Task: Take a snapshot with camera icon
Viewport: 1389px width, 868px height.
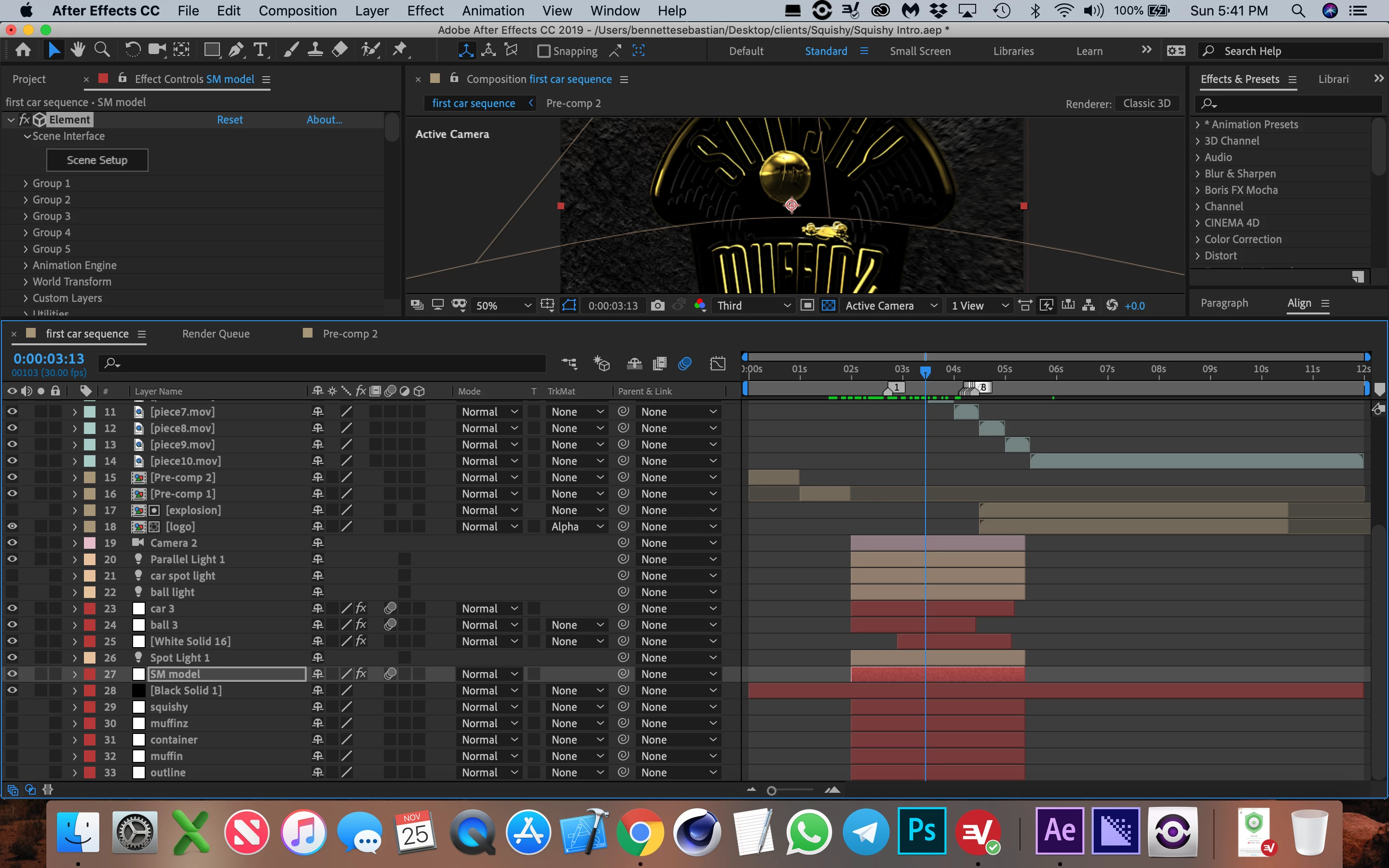Action: [x=658, y=305]
